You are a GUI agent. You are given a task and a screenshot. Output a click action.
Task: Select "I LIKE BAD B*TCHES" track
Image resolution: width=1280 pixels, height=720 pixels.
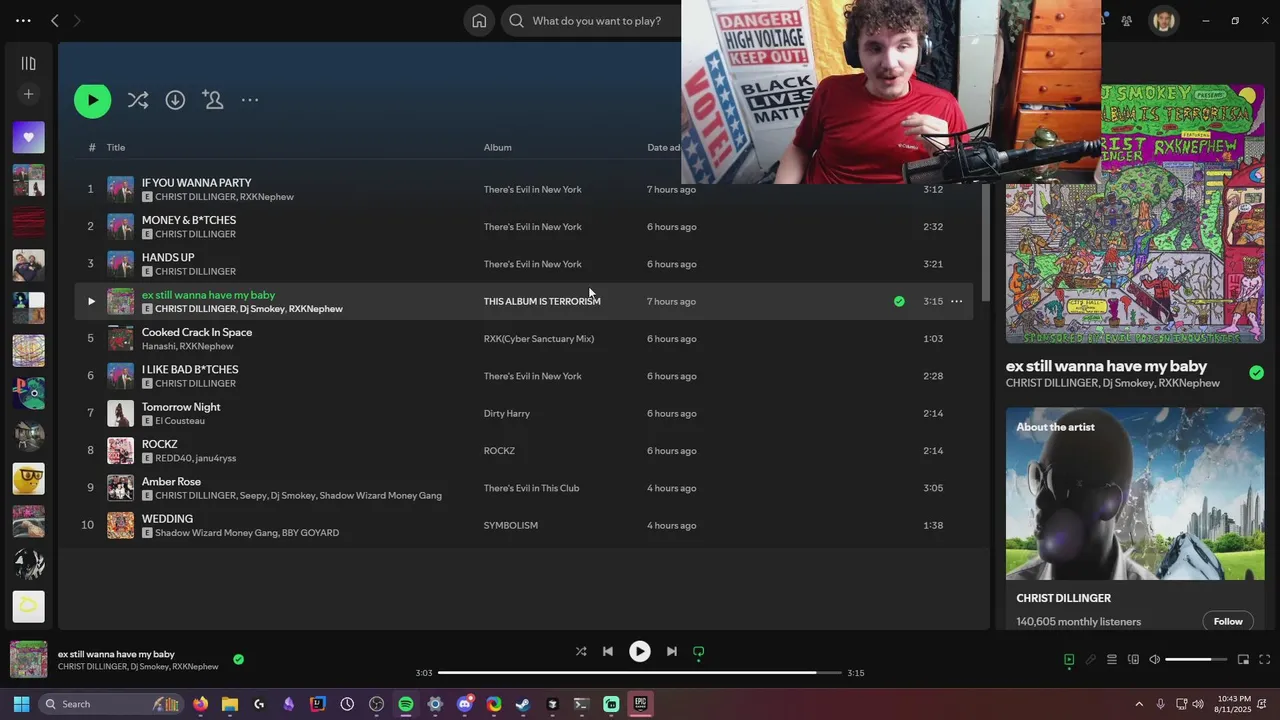[190, 369]
